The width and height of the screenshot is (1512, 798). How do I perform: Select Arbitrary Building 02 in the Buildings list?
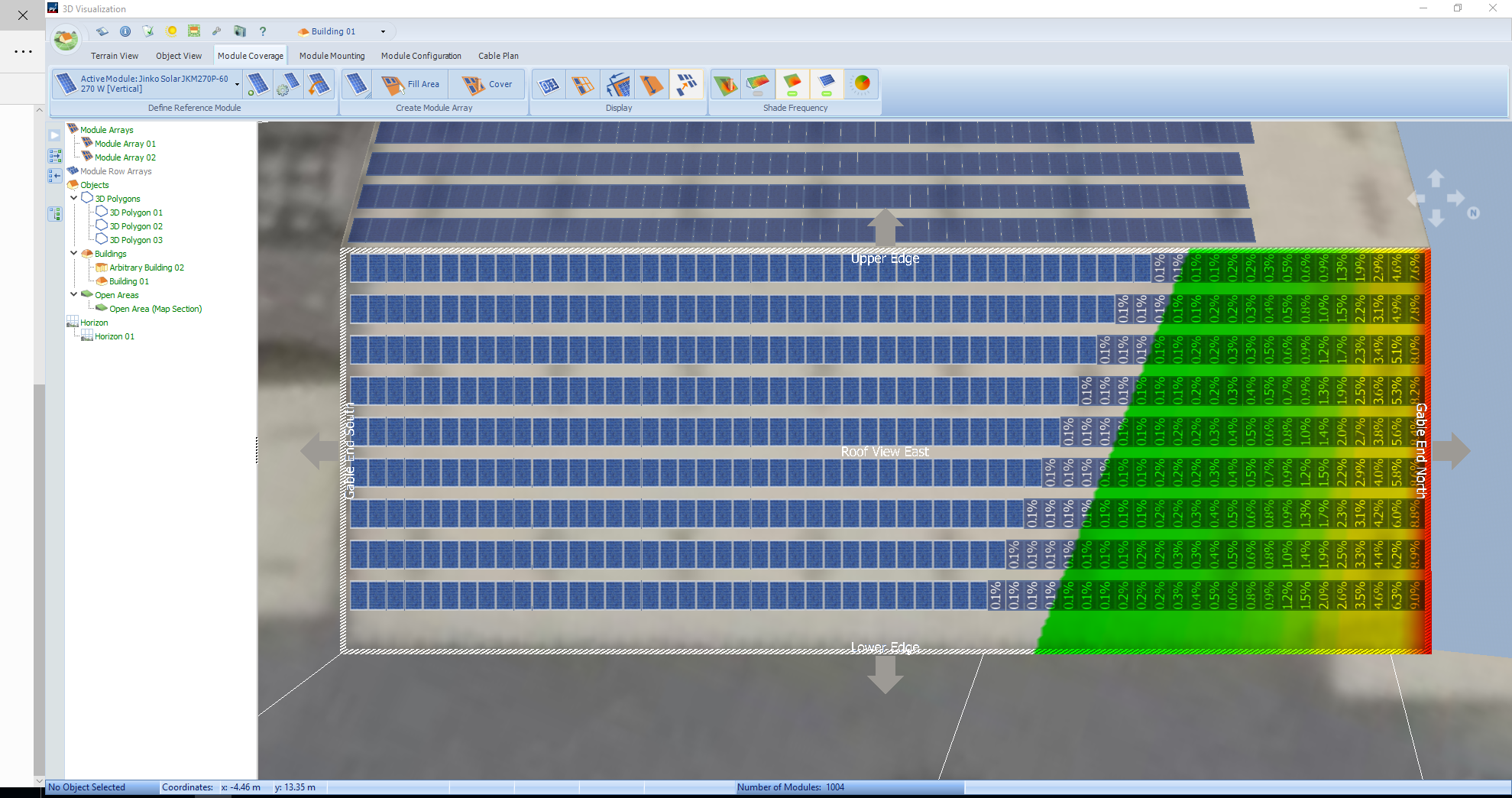(145, 267)
